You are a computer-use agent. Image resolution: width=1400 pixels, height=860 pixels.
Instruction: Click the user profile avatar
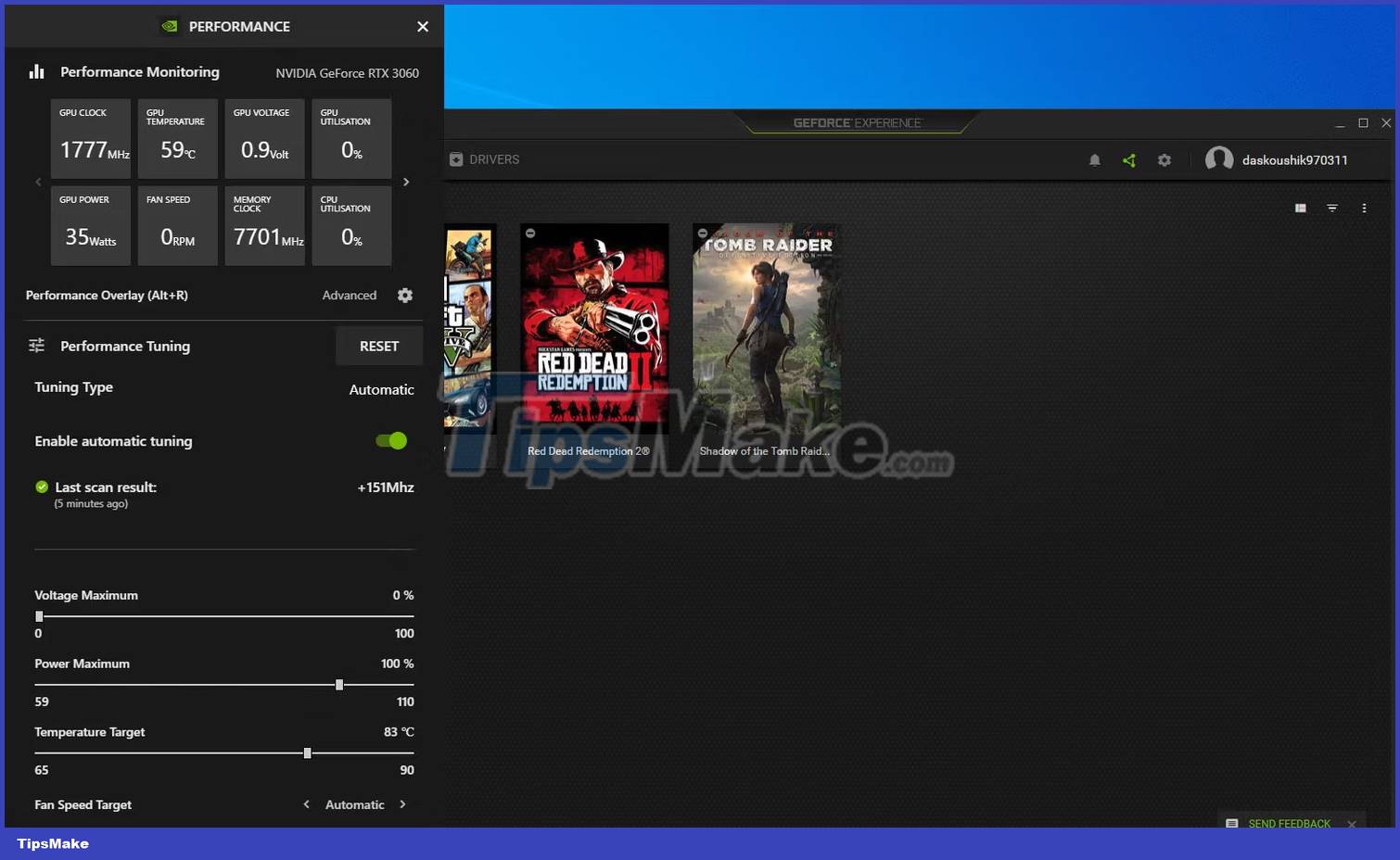click(x=1219, y=159)
